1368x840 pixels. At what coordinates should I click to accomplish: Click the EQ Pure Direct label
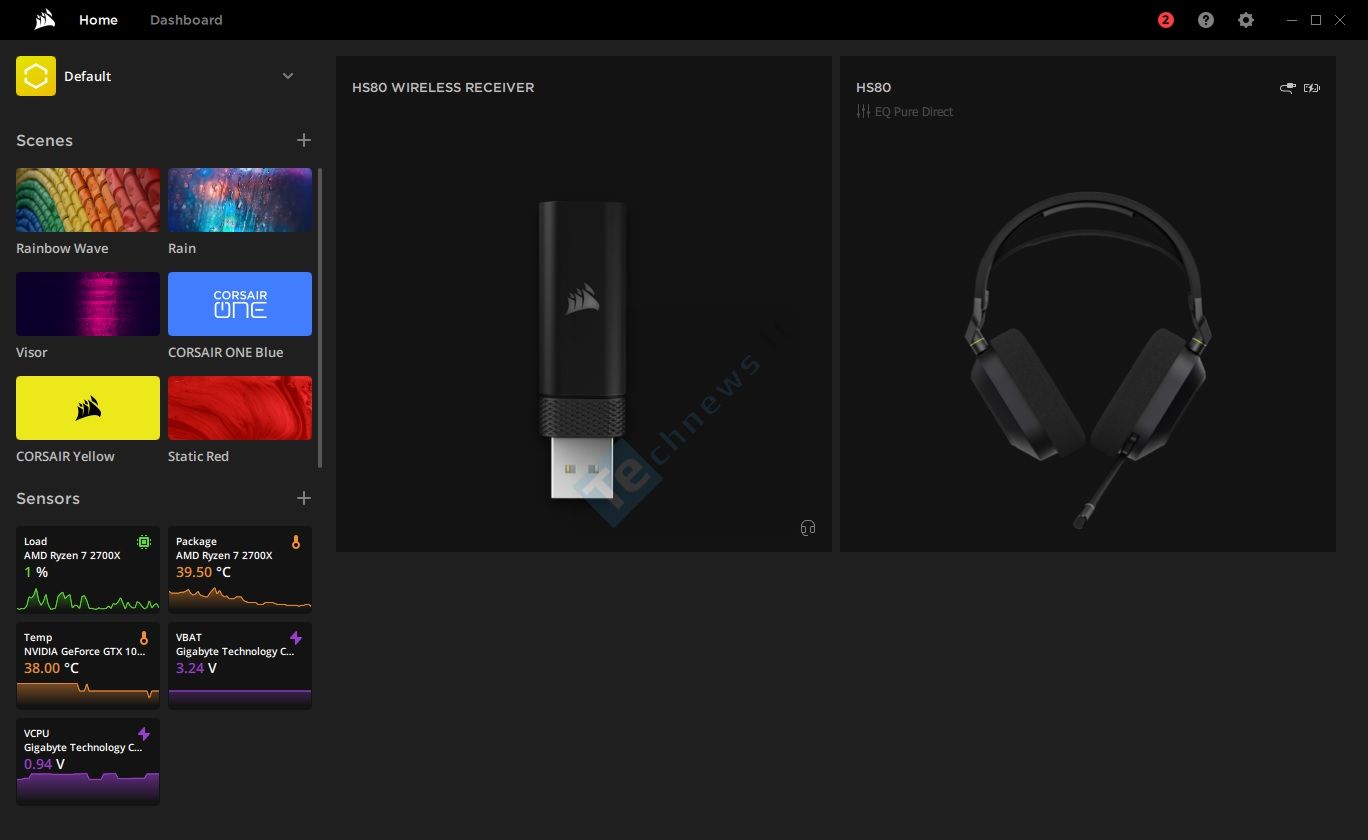point(914,112)
